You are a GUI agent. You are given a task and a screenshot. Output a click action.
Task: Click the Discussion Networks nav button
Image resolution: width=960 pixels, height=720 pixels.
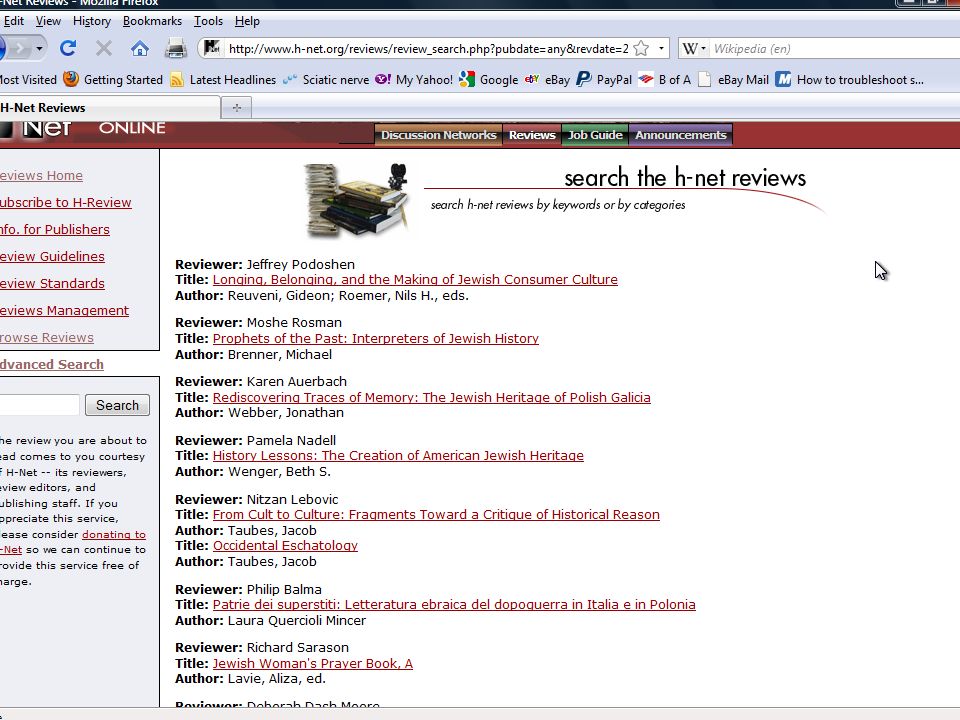[438, 135]
